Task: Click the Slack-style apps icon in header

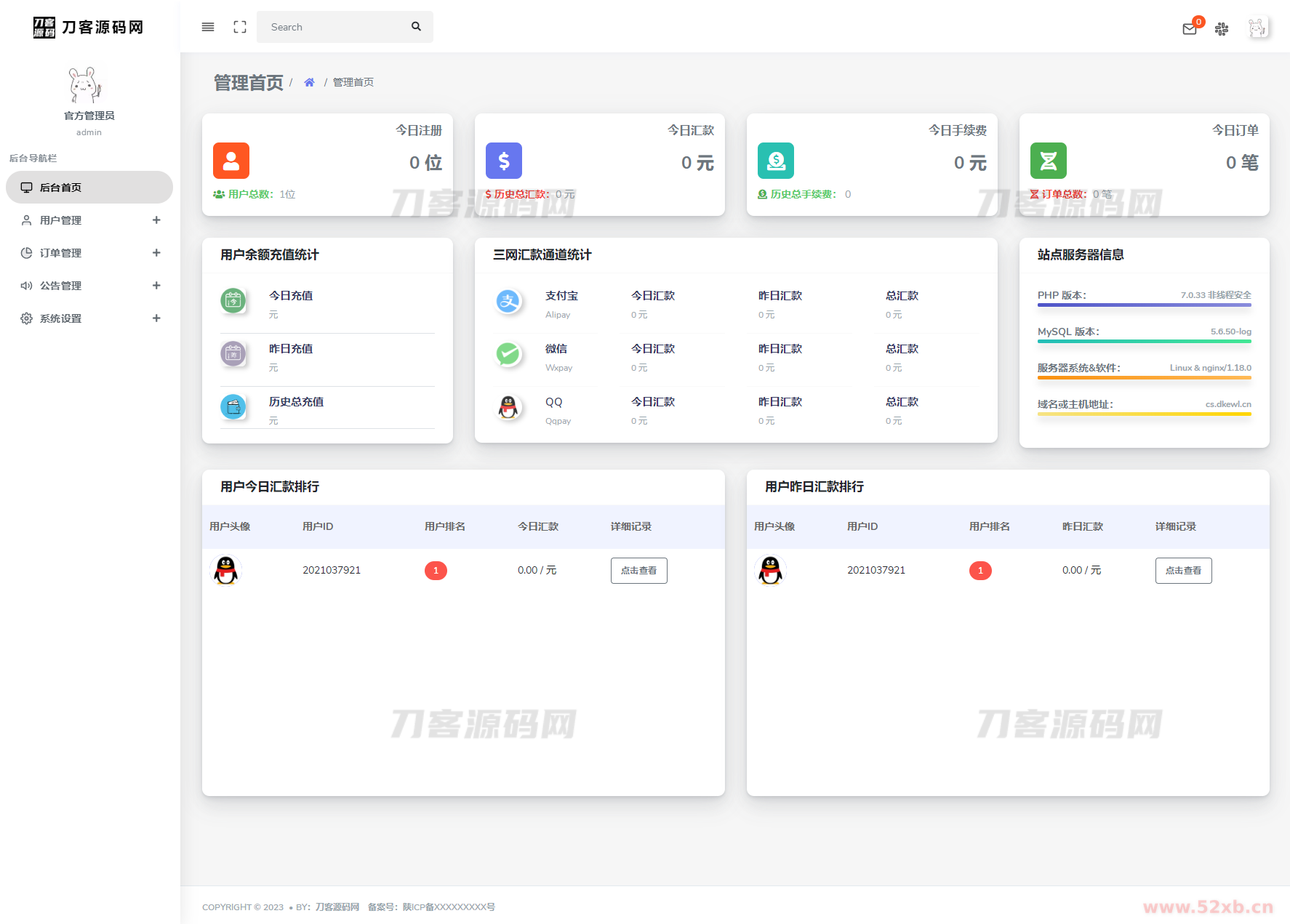Action: pos(1222,29)
